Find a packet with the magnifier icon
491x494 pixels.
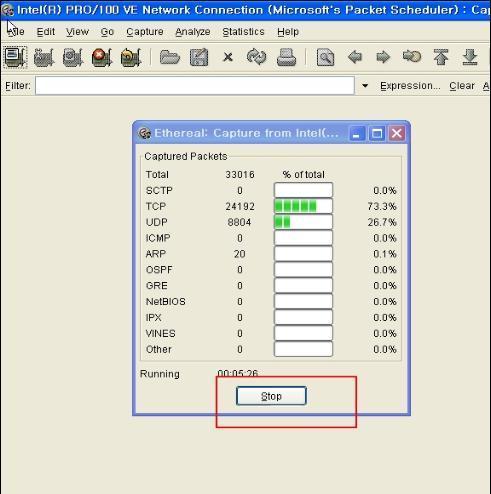[325, 57]
